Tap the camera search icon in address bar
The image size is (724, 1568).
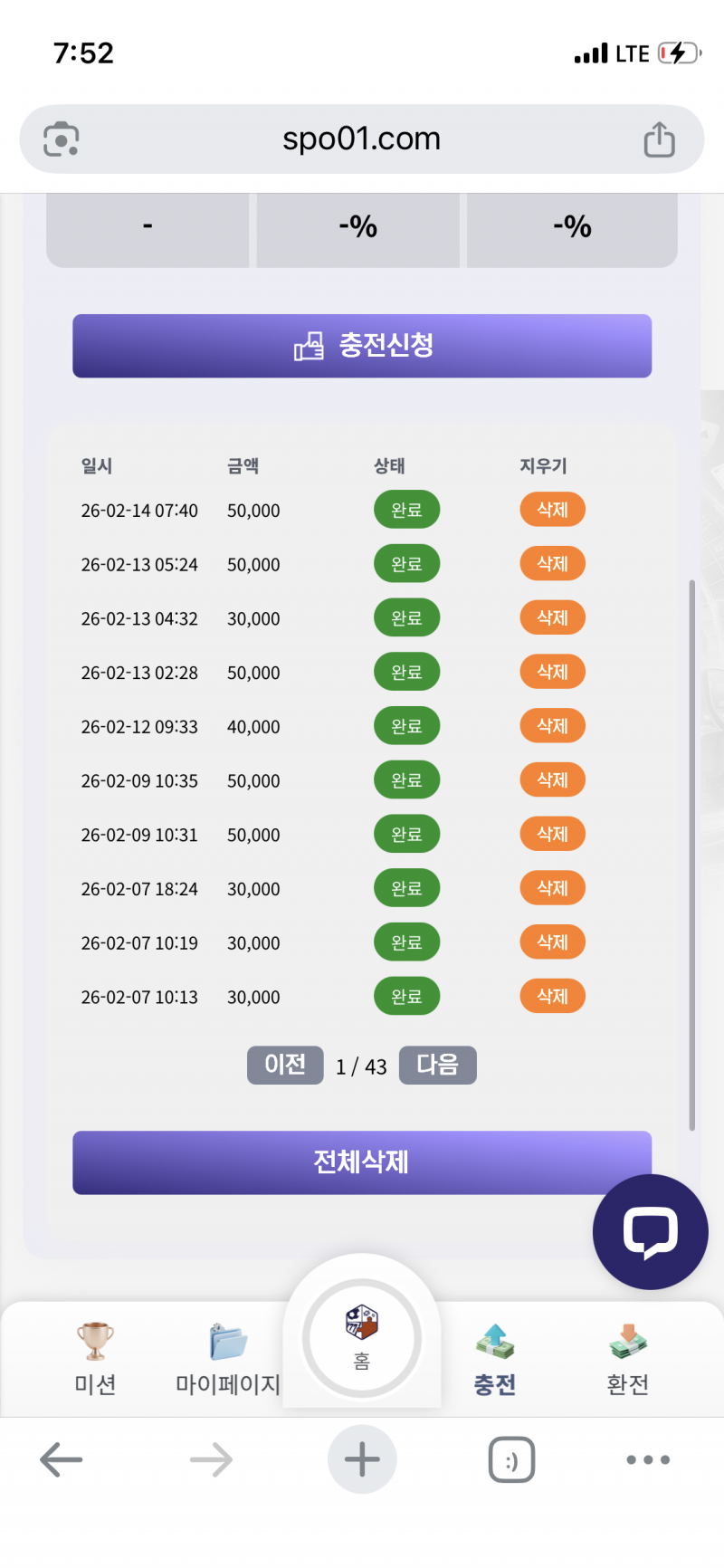pos(62,139)
